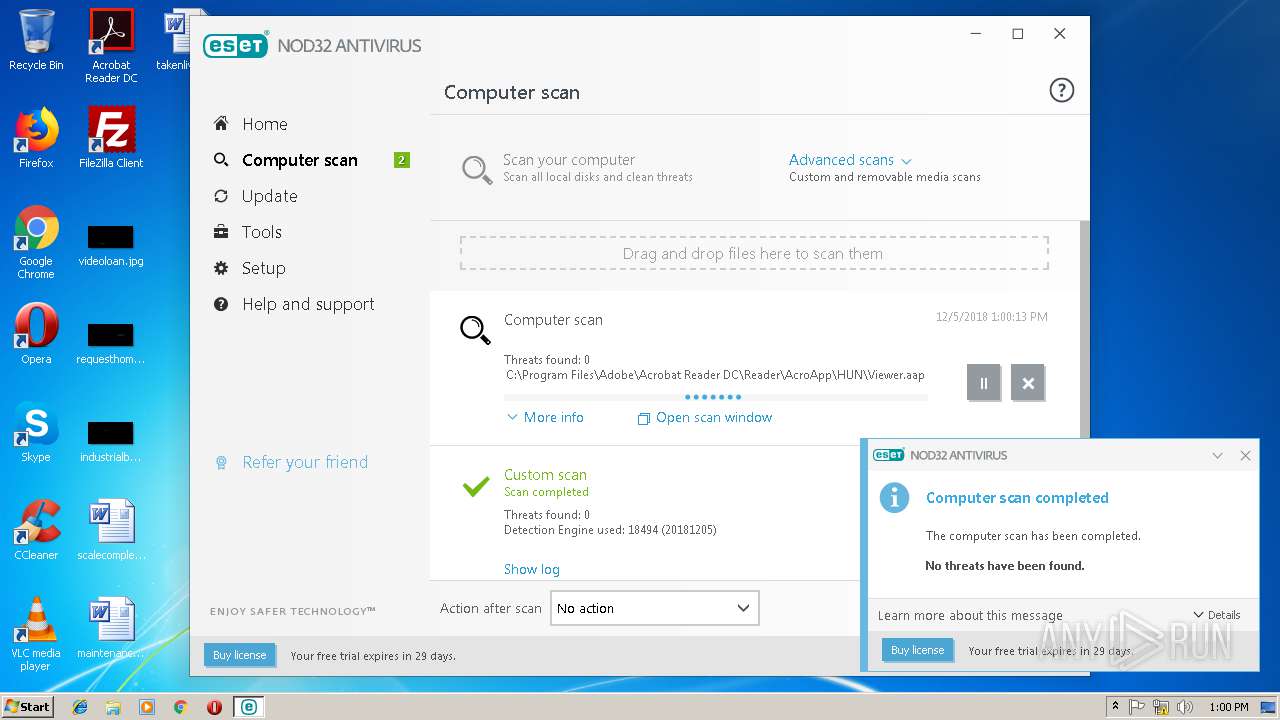Click the drag and drop files zone
Screen dimensions: 1280x720
[x=754, y=253]
